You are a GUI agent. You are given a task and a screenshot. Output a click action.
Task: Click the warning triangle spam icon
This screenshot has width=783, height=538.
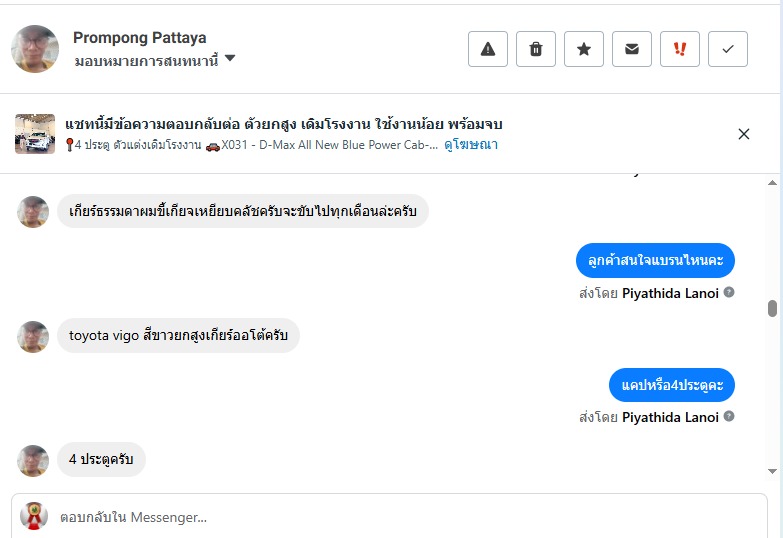(x=488, y=49)
